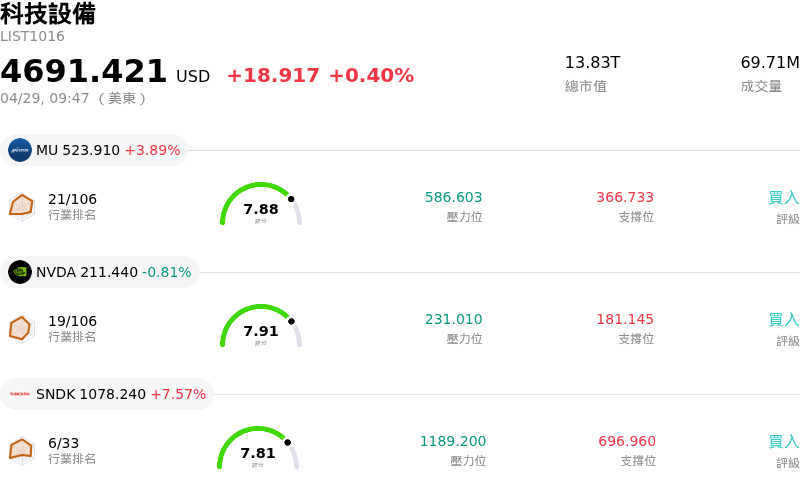This screenshot has height=488, width=800.
Task: Open the NVDA industry rank radar icon
Action: tap(21, 328)
